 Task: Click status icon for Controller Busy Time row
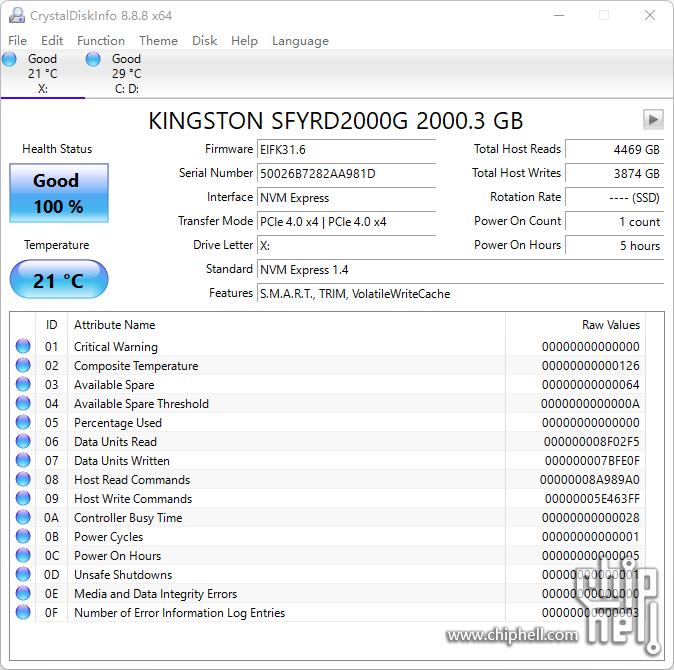[23, 517]
